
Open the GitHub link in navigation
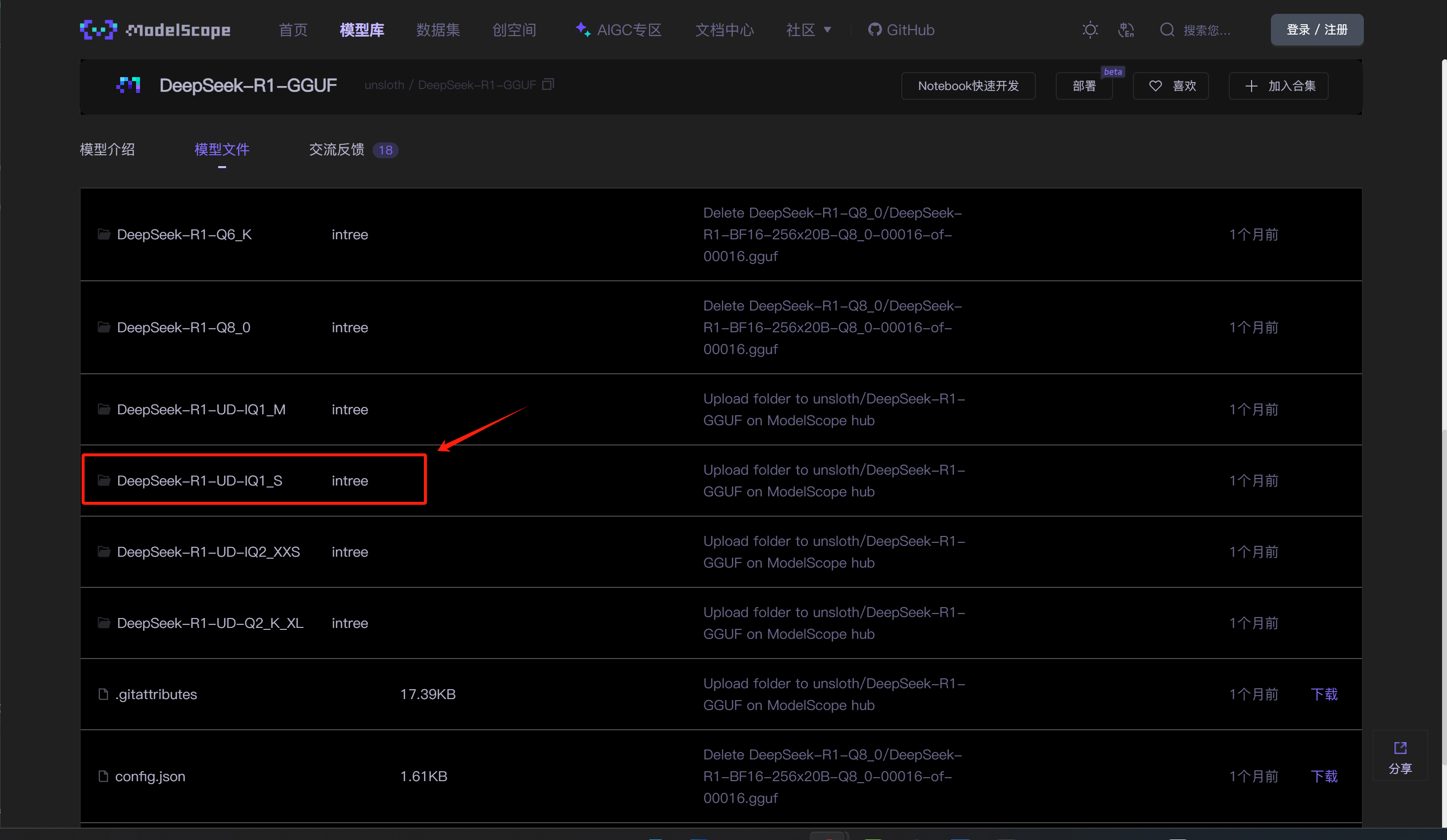coord(901,30)
